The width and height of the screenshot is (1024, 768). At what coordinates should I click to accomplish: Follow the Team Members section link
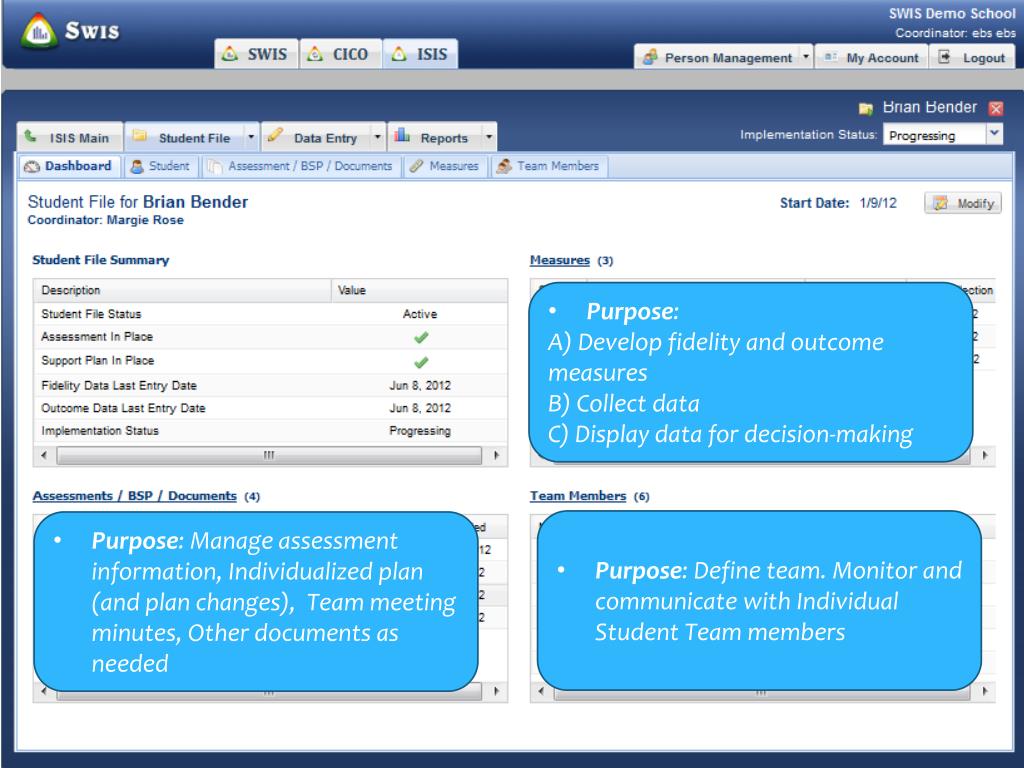578,496
